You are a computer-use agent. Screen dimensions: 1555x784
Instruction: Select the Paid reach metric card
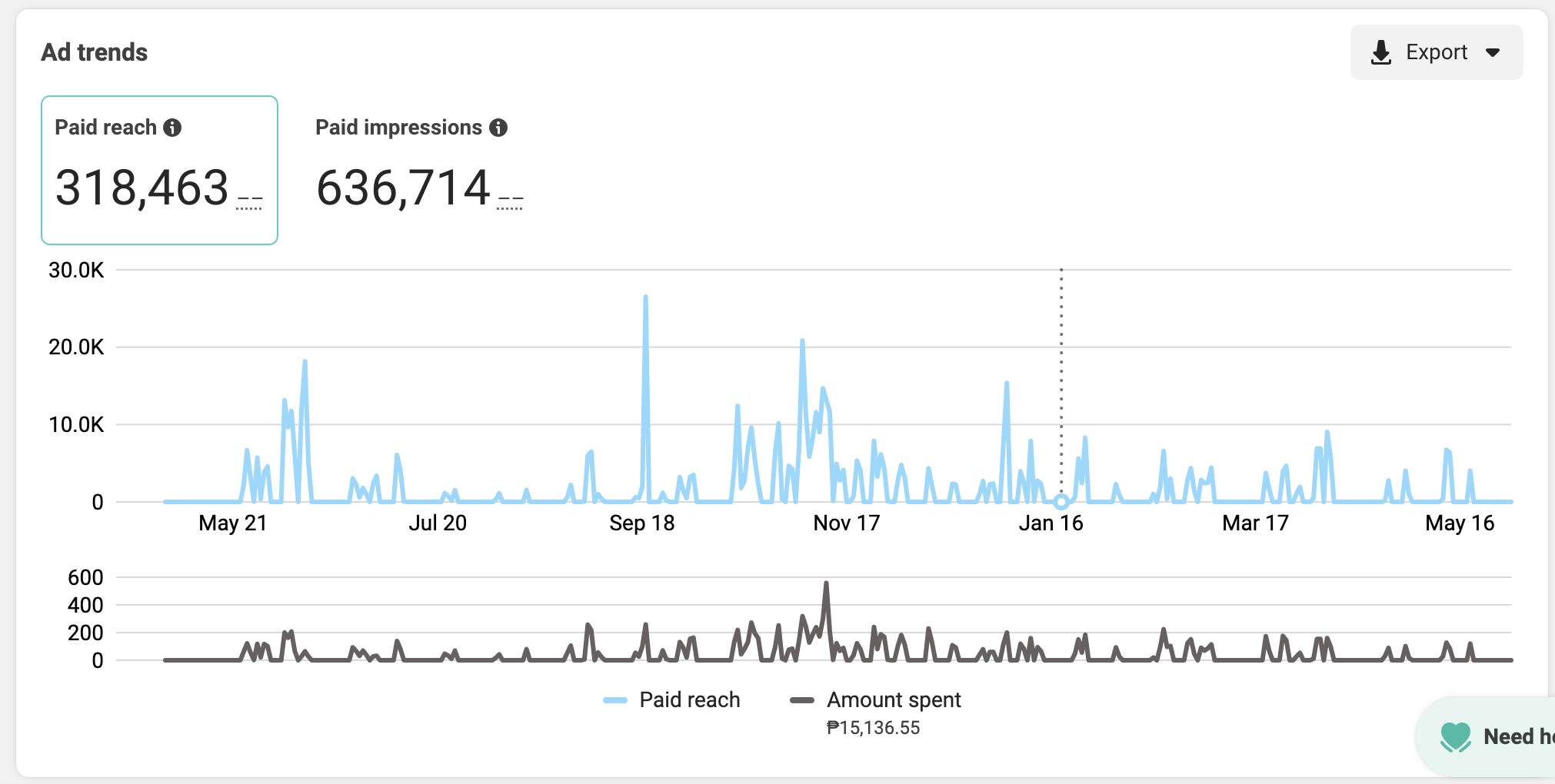[159, 170]
